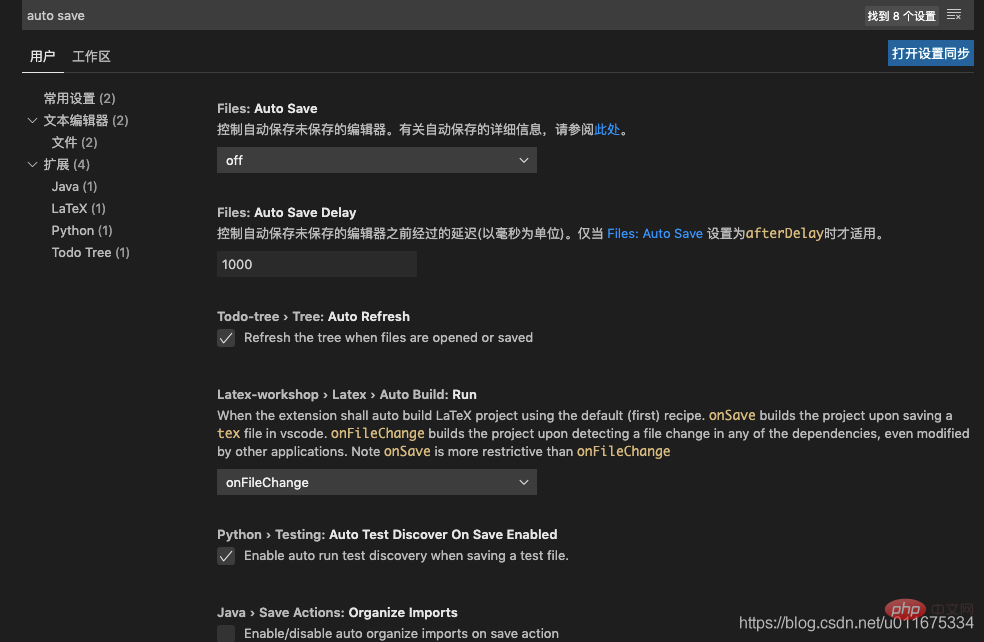
Task: Collapse the 文本编辑器 settings section
Action: click(33, 120)
